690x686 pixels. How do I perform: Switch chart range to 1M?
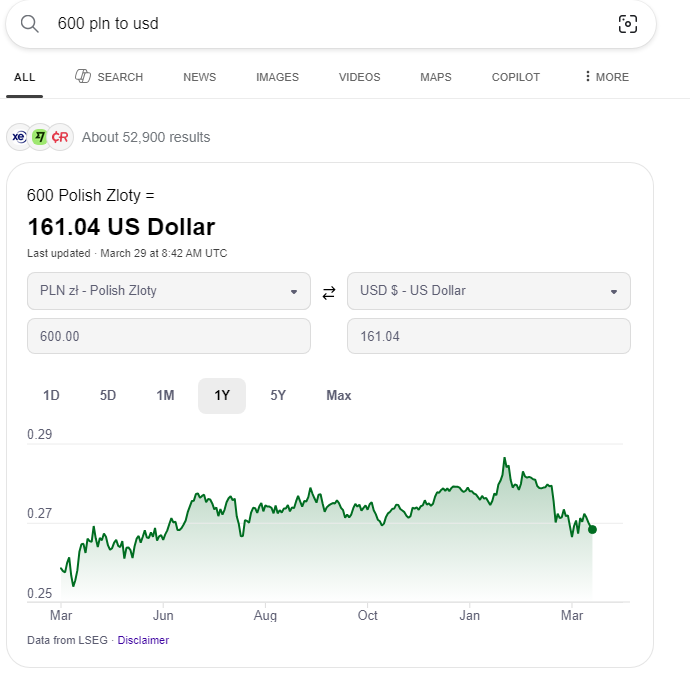pyautogui.click(x=165, y=396)
